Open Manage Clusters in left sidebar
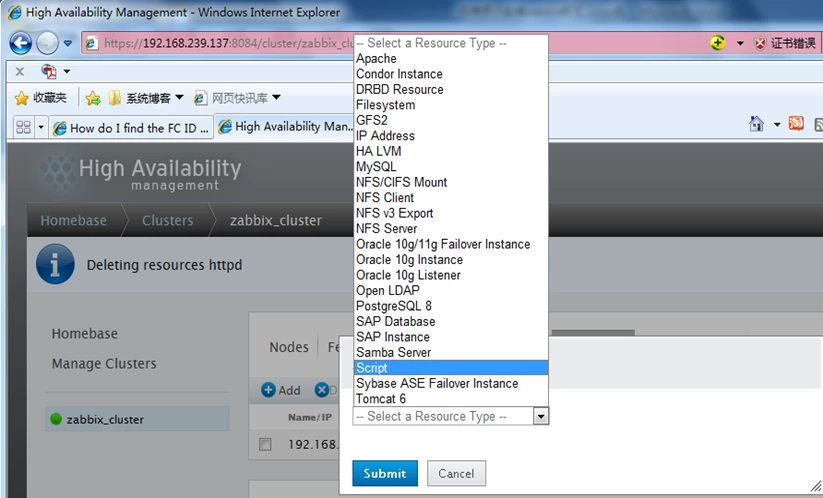The height and width of the screenshot is (498, 823). (x=104, y=364)
